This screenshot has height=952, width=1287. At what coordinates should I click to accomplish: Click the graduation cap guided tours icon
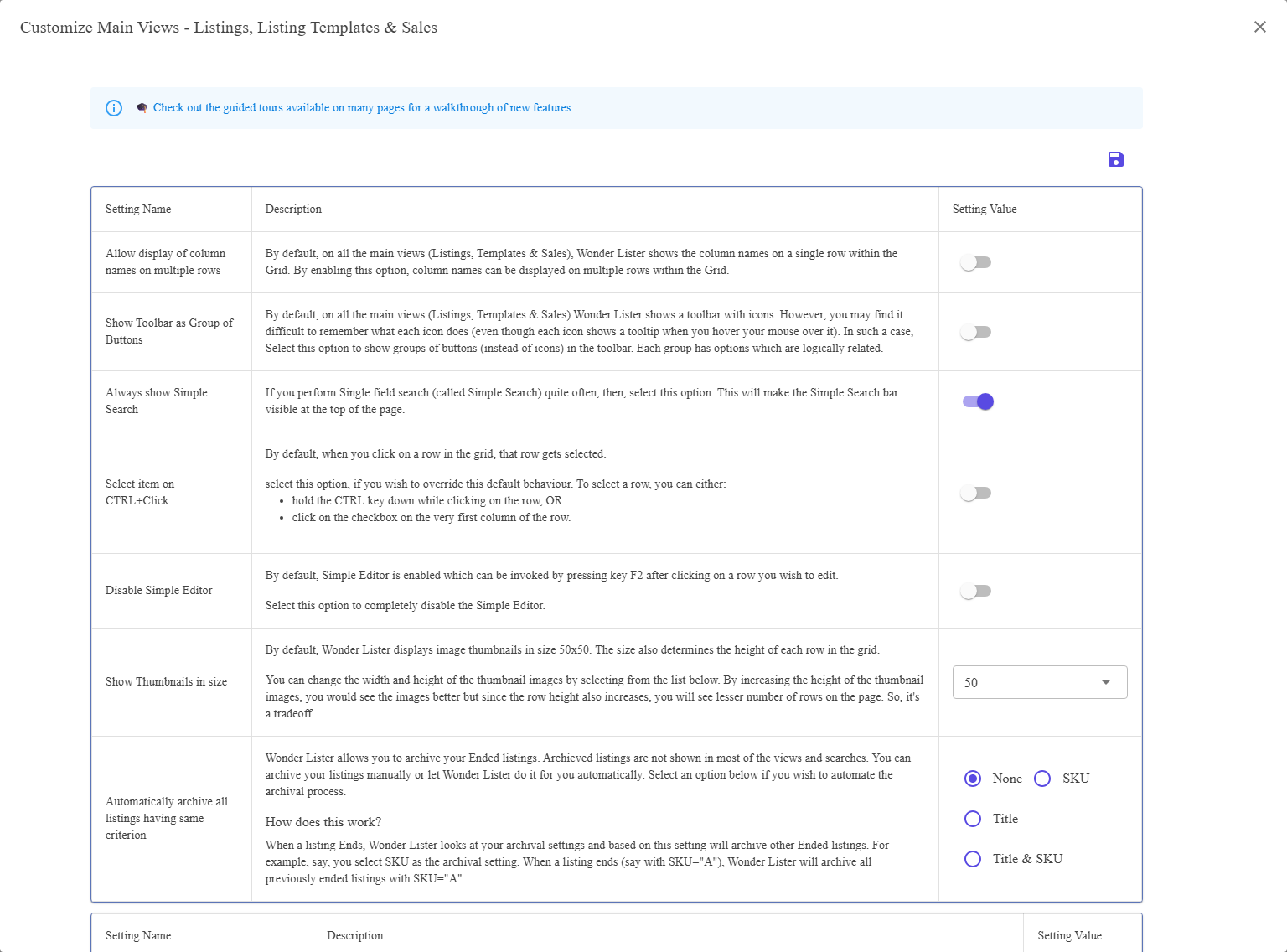[142, 108]
